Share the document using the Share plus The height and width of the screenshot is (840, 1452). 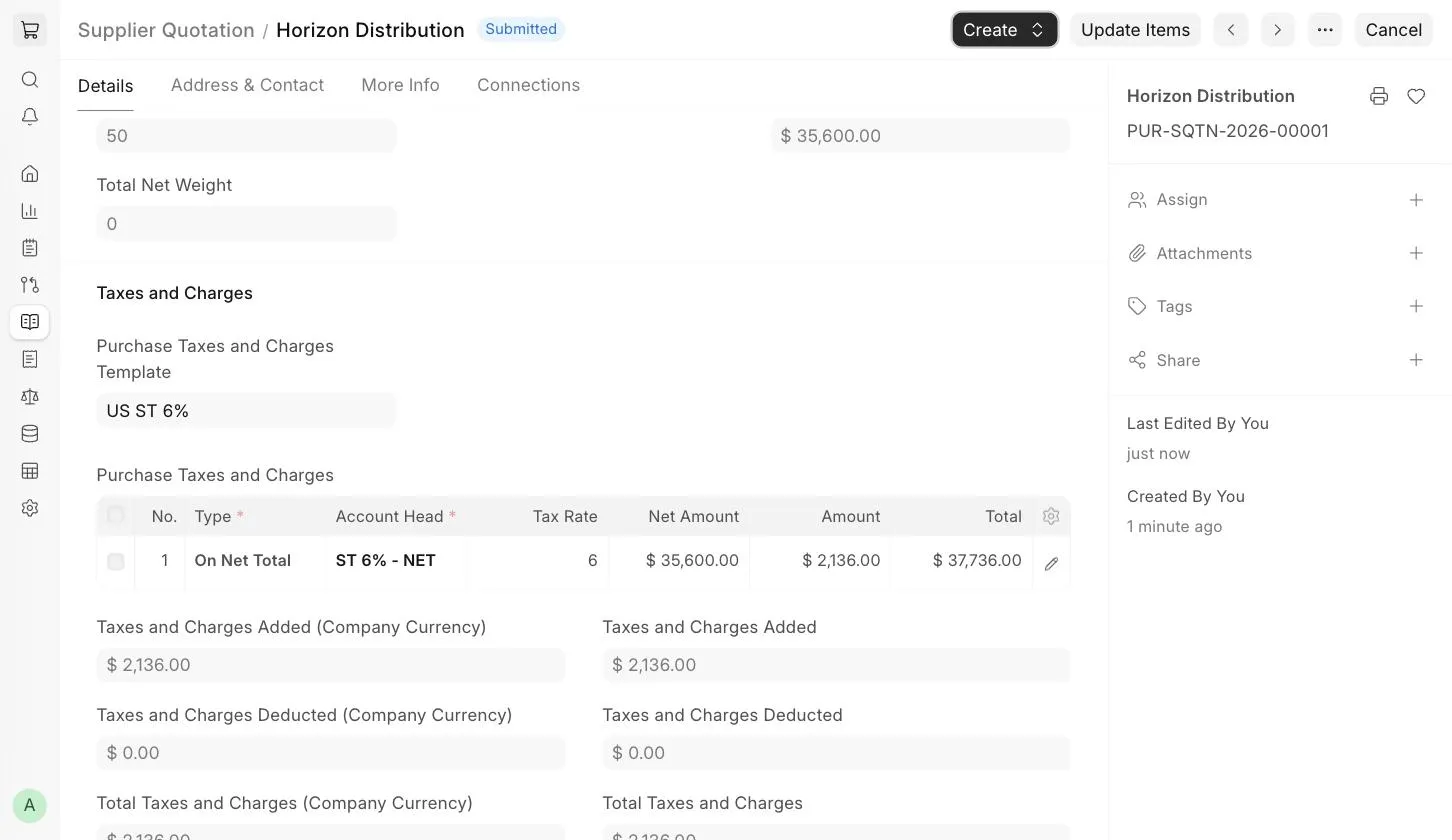coord(1416,360)
